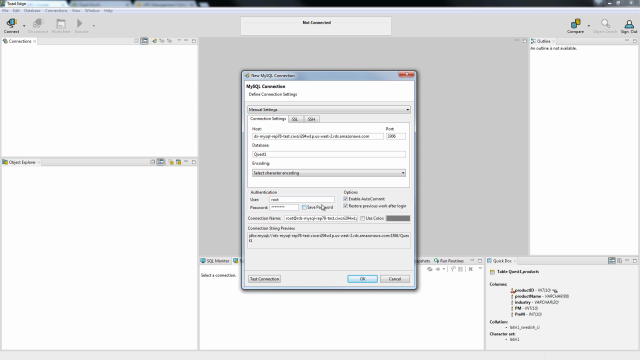Switch to the Connection Settings tab
The height and width of the screenshot is (360, 640).
click(268, 119)
